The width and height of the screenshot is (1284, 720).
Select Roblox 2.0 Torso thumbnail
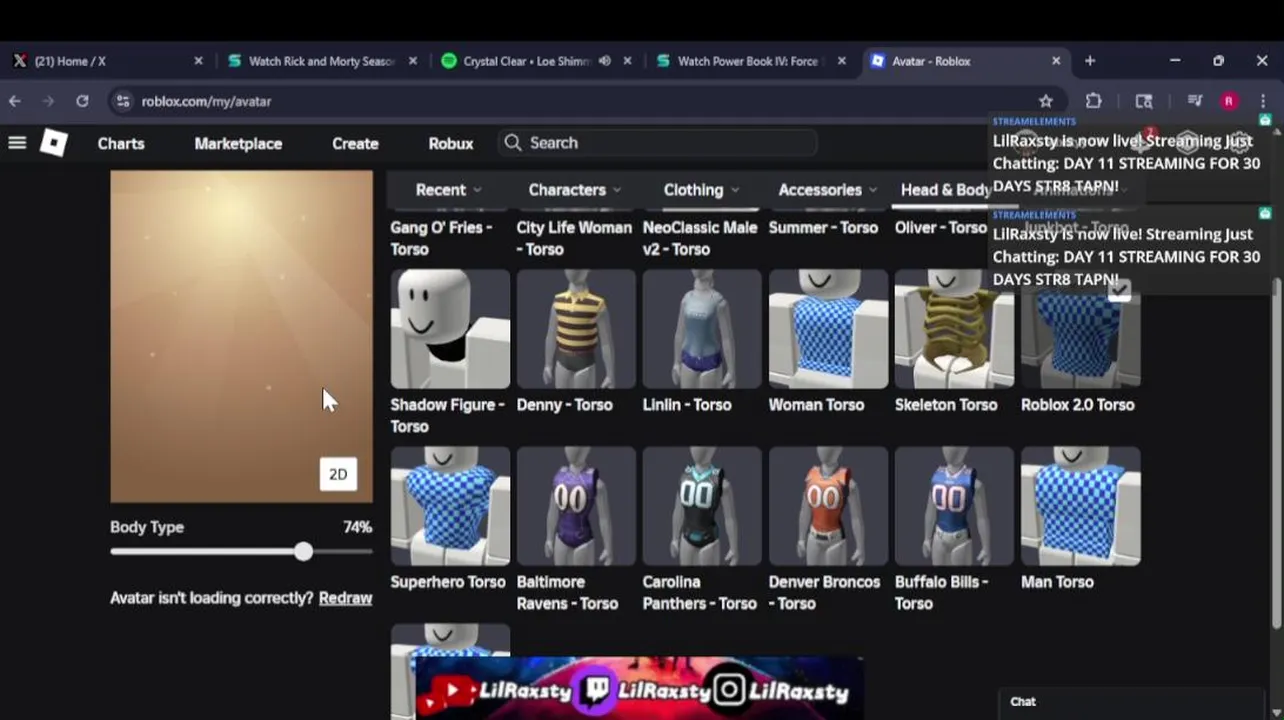(1080, 329)
